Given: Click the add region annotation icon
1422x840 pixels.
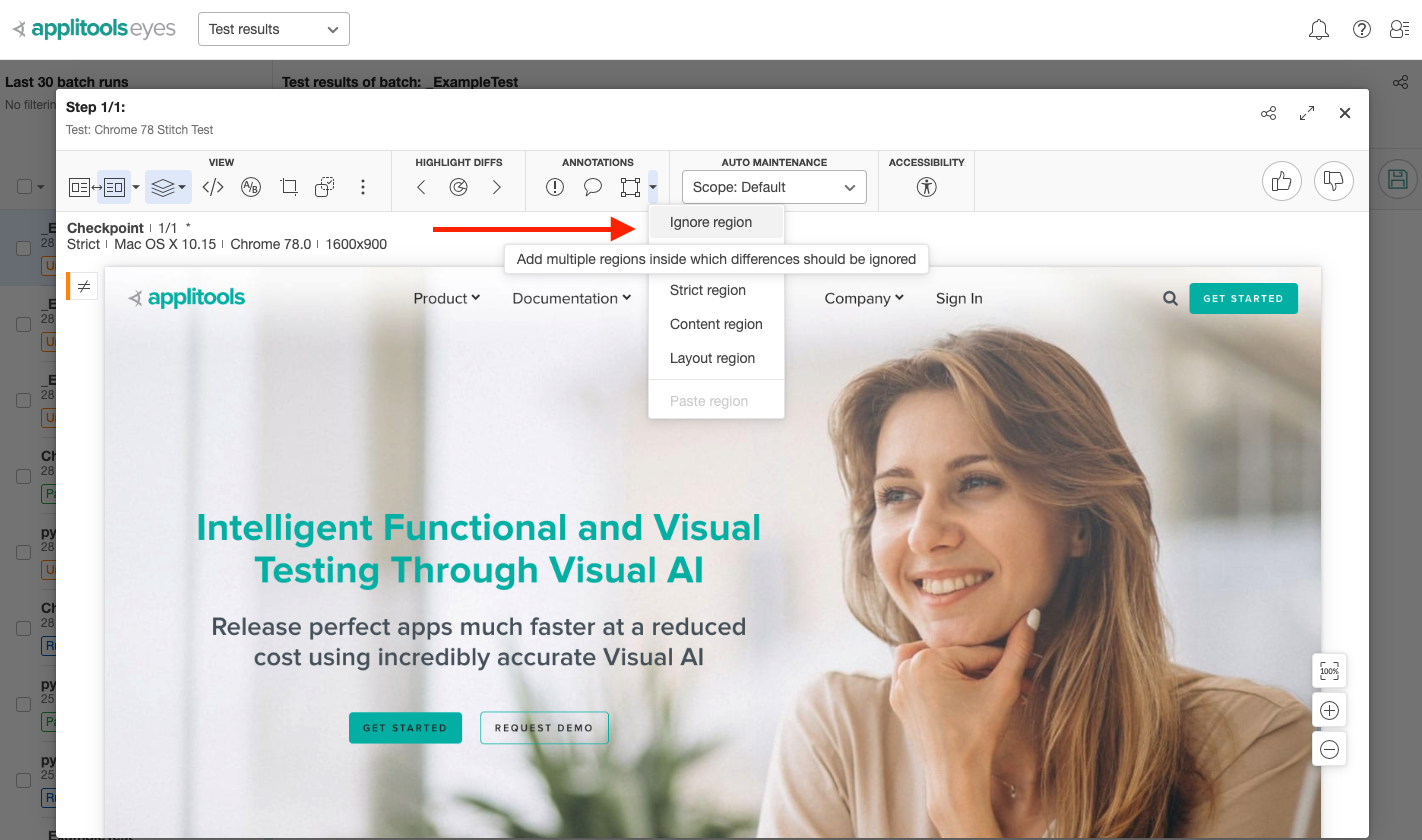Looking at the screenshot, I should point(630,187).
